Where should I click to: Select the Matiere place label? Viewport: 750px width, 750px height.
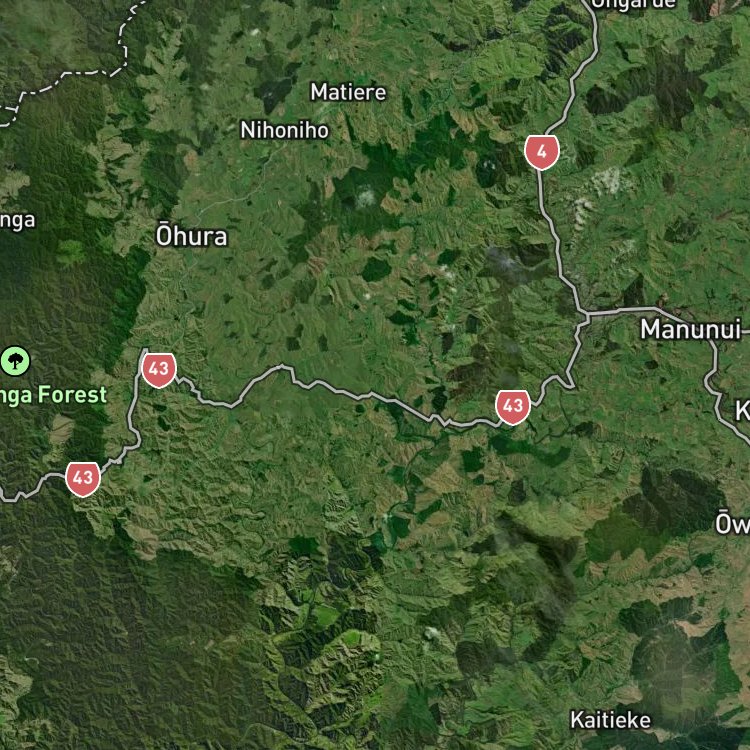[x=348, y=92]
